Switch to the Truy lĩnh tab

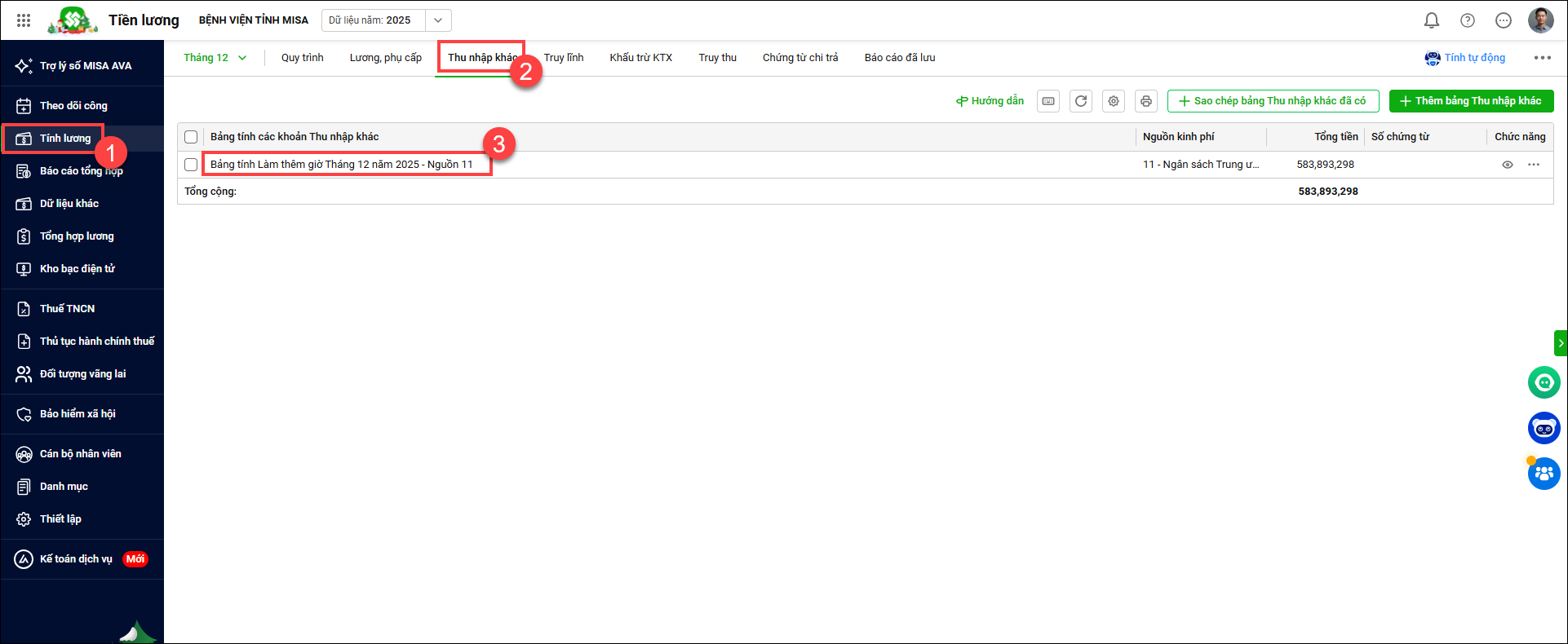pyautogui.click(x=564, y=58)
